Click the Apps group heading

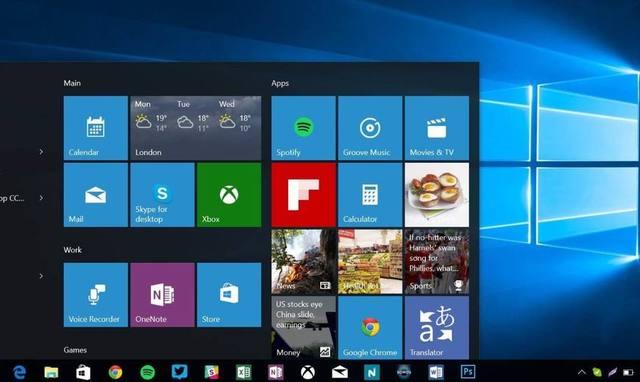(x=280, y=83)
